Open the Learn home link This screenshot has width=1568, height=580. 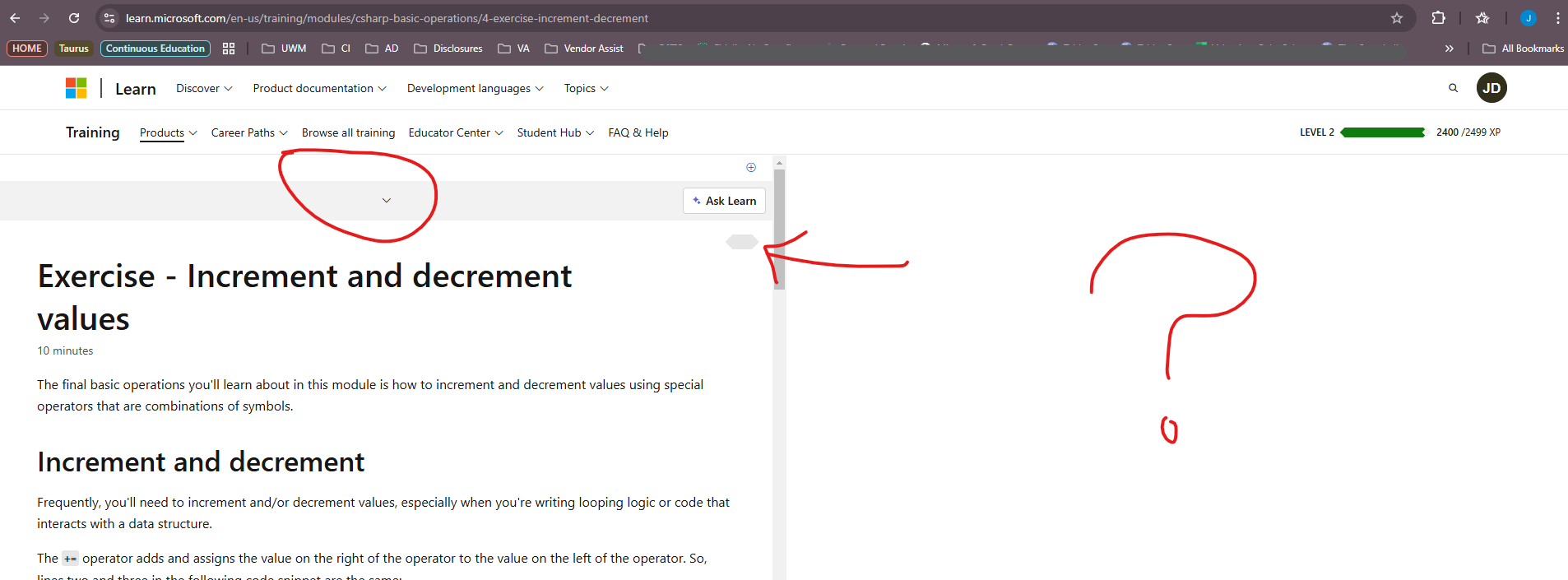[x=136, y=89]
